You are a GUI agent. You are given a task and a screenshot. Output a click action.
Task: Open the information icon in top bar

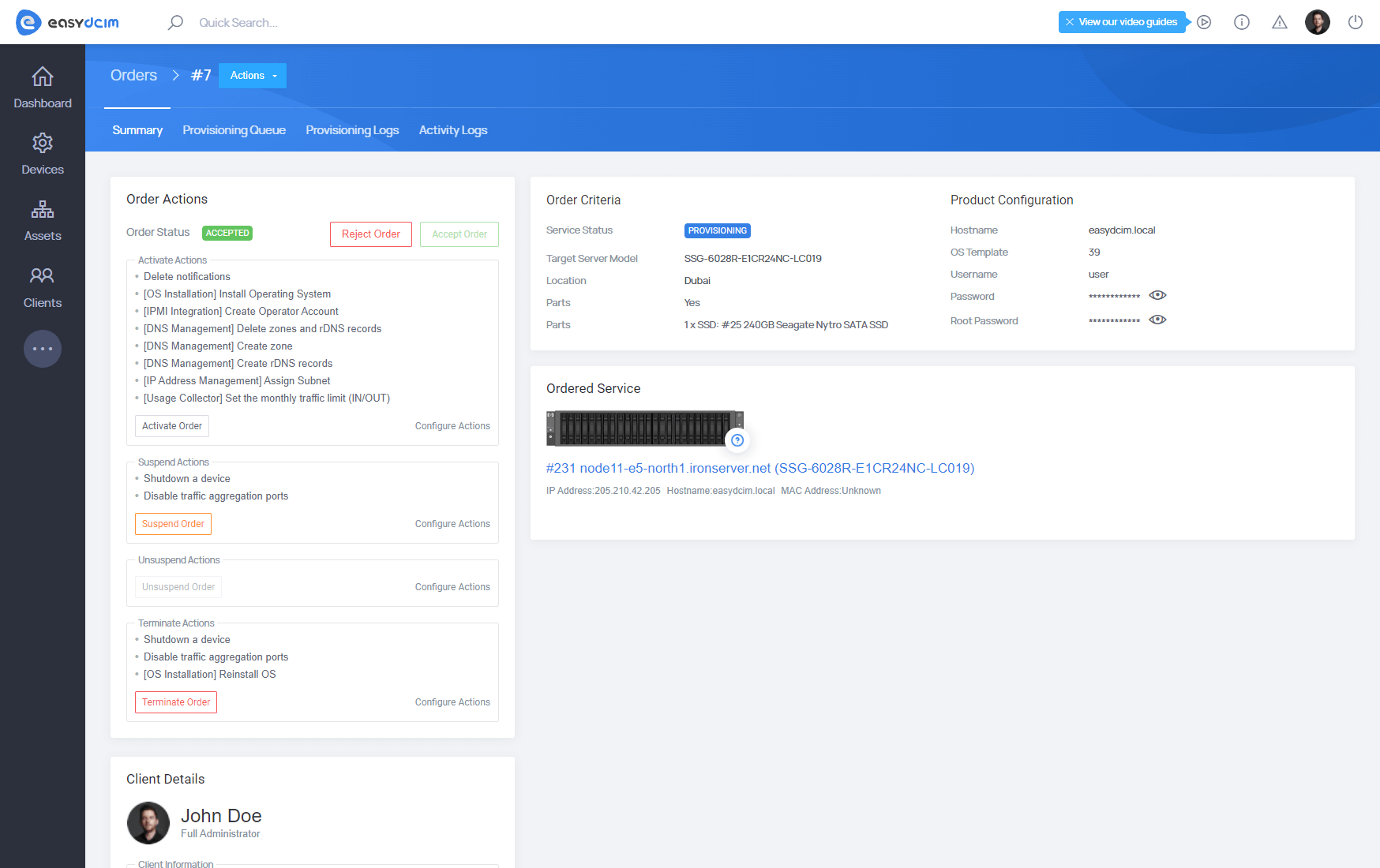tap(1242, 22)
